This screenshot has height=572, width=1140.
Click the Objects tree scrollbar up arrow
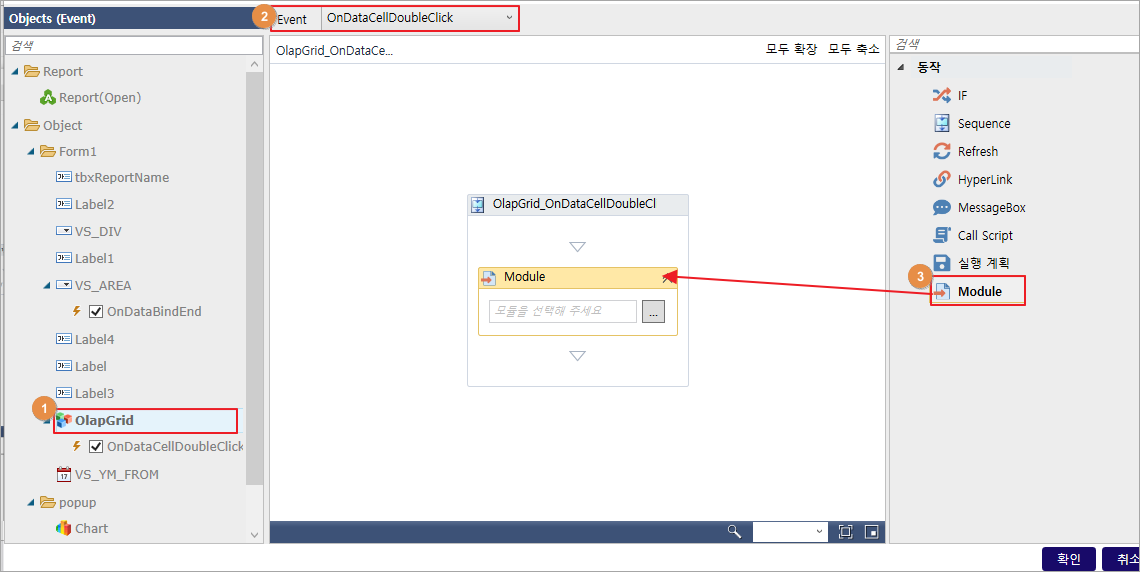click(x=254, y=64)
